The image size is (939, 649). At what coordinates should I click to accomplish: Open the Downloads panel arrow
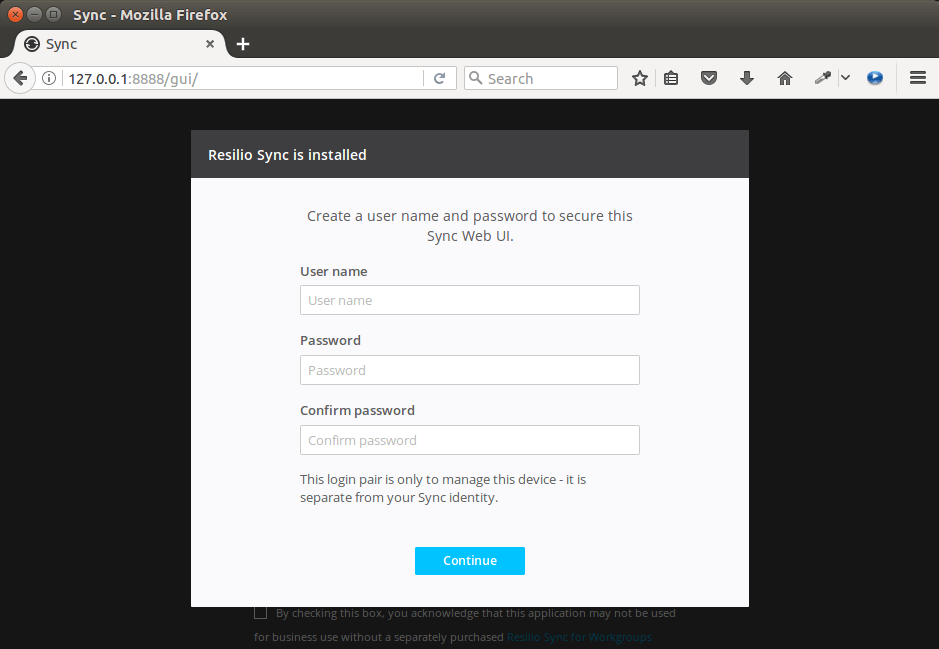pos(746,78)
